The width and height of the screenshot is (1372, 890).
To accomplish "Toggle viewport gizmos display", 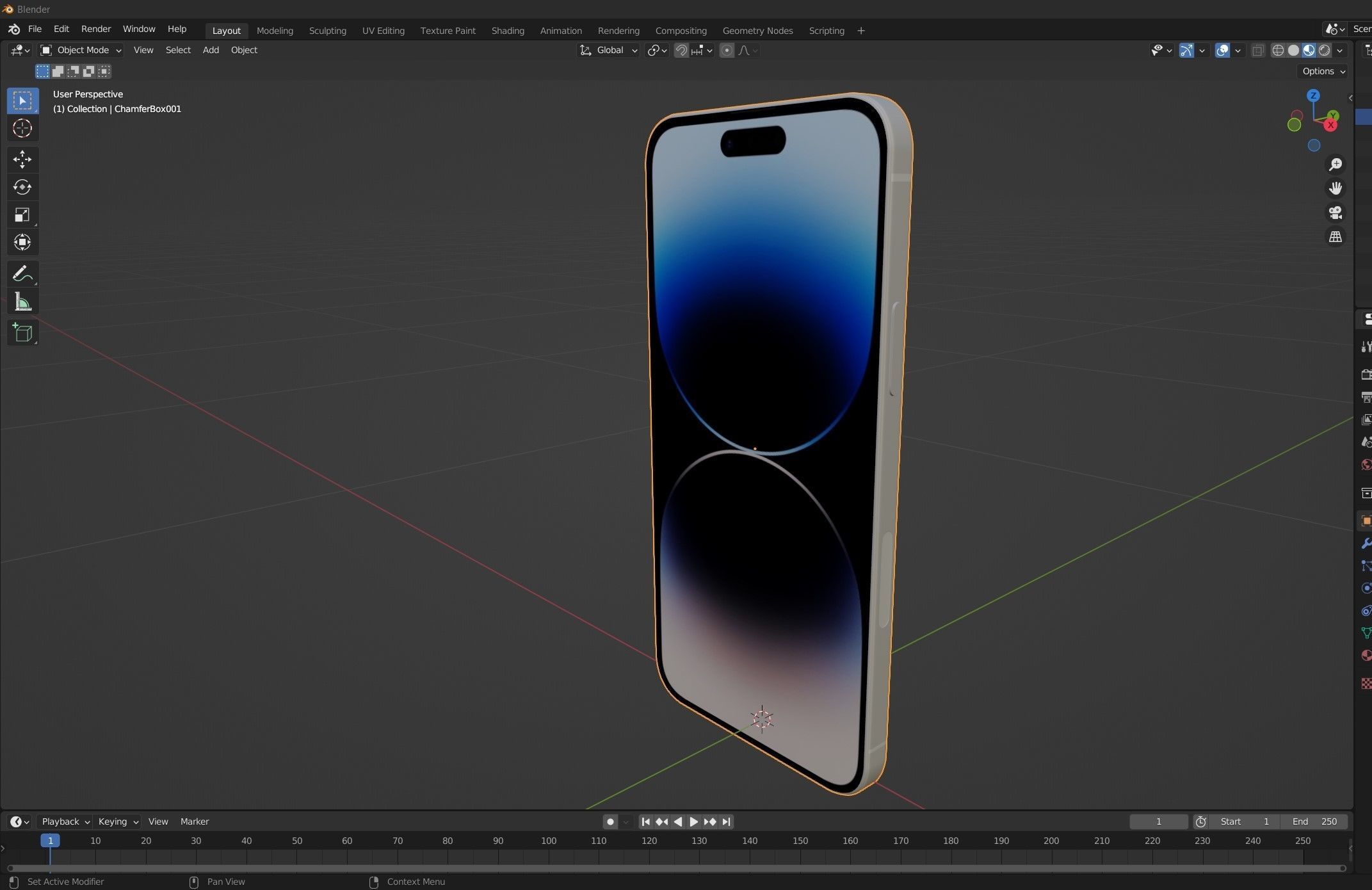I will 1186,50.
